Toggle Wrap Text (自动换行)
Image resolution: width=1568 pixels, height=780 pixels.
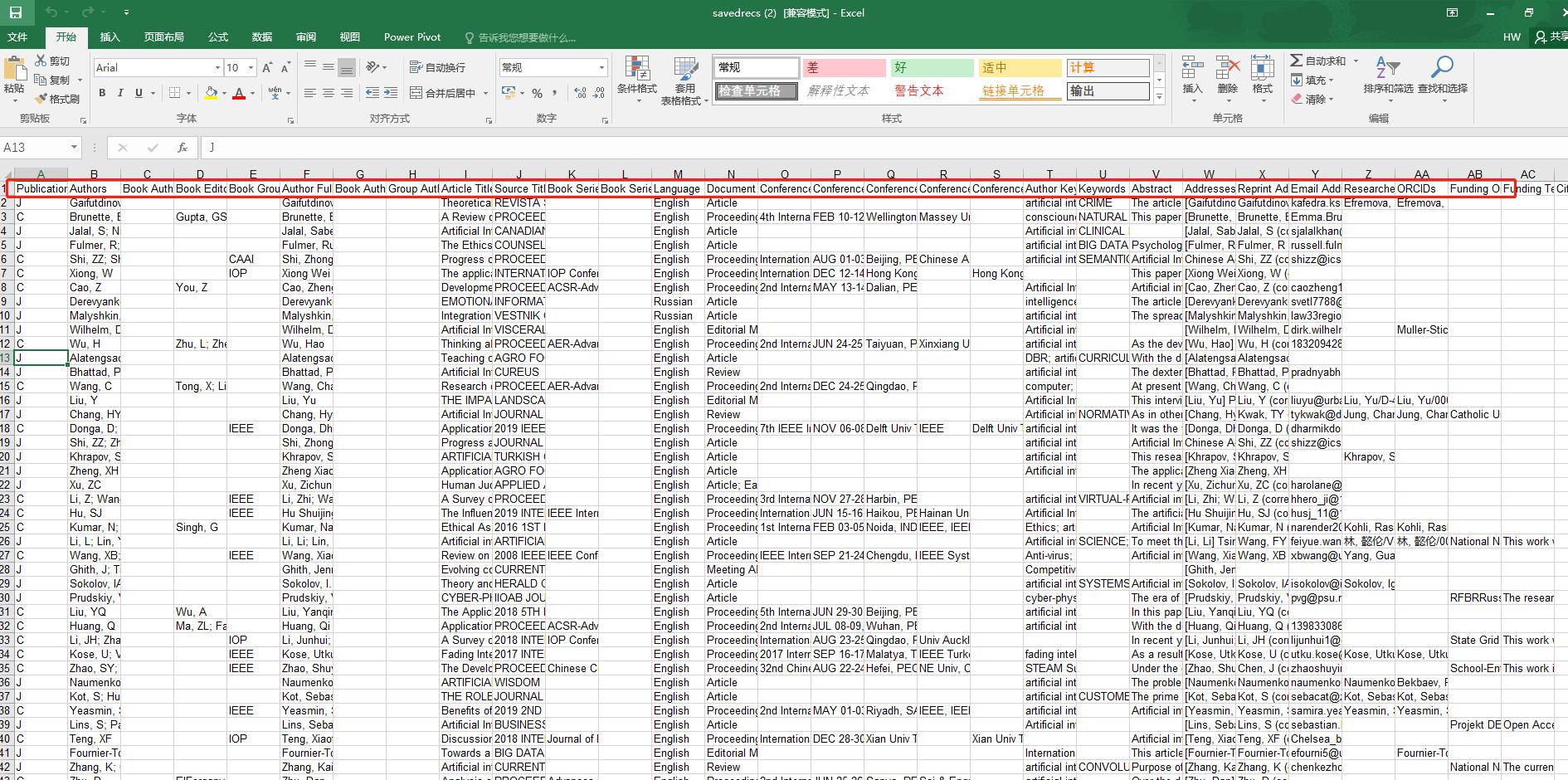coord(437,67)
